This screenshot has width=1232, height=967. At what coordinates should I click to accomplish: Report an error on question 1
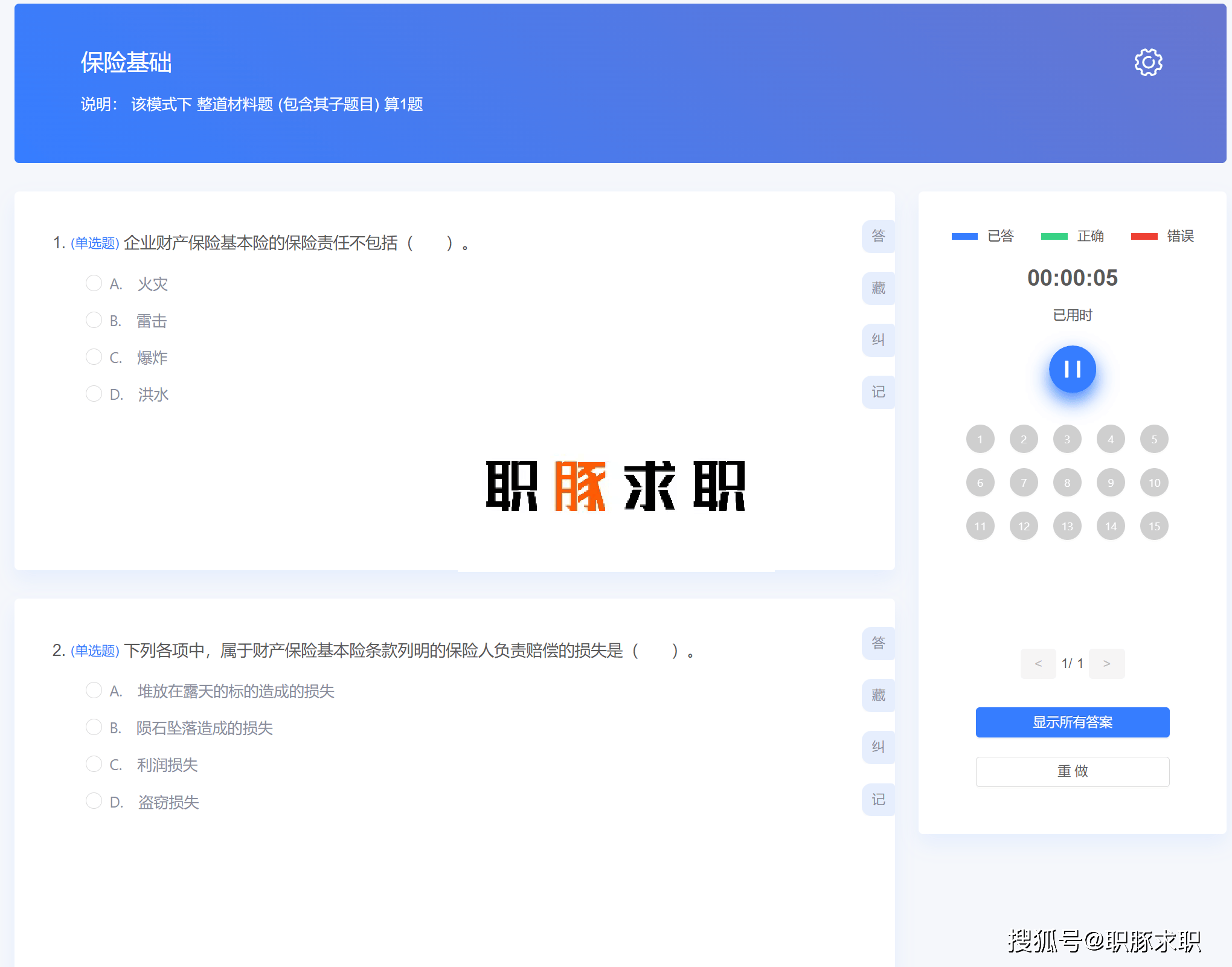coord(877,340)
